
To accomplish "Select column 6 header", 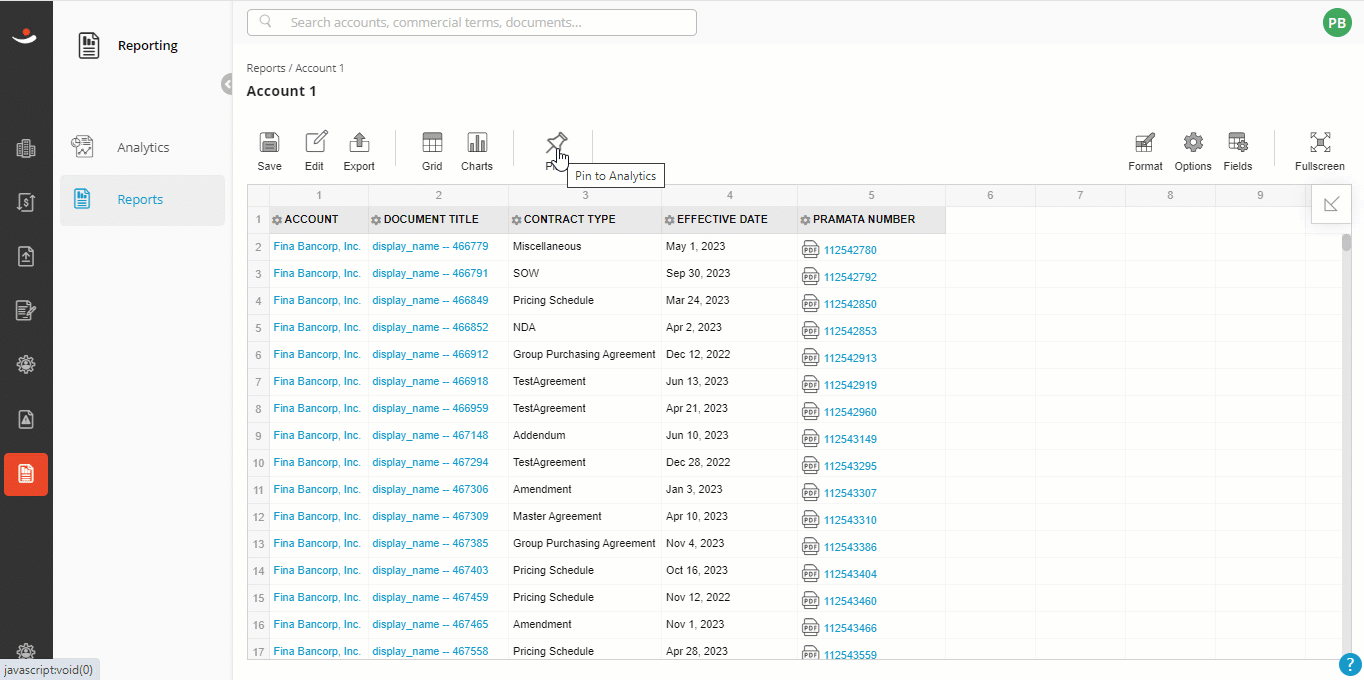I will coord(990,195).
